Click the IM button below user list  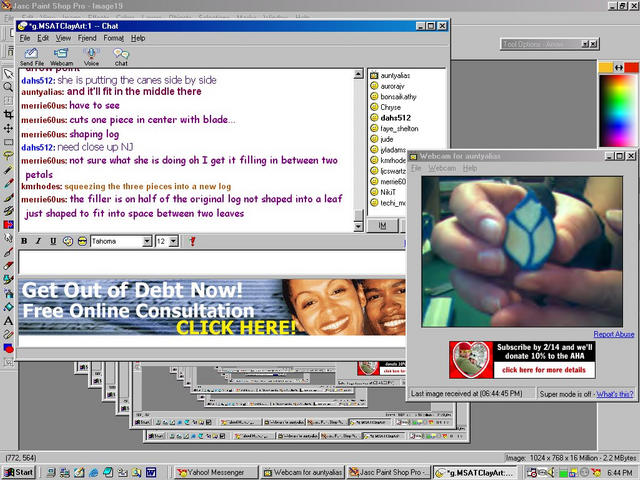click(x=382, y=225)
